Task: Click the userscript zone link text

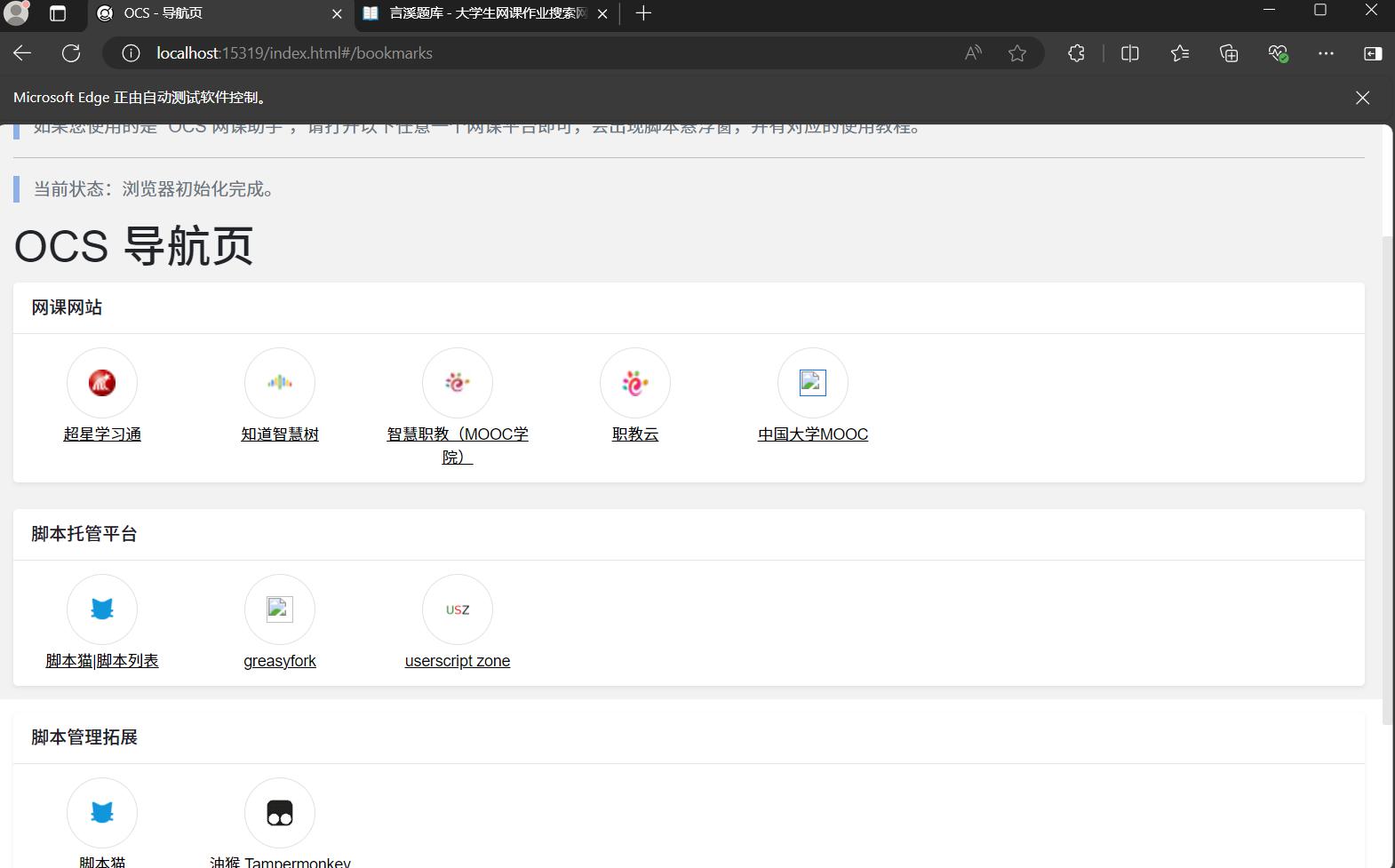Action: [x=458, y=661]
